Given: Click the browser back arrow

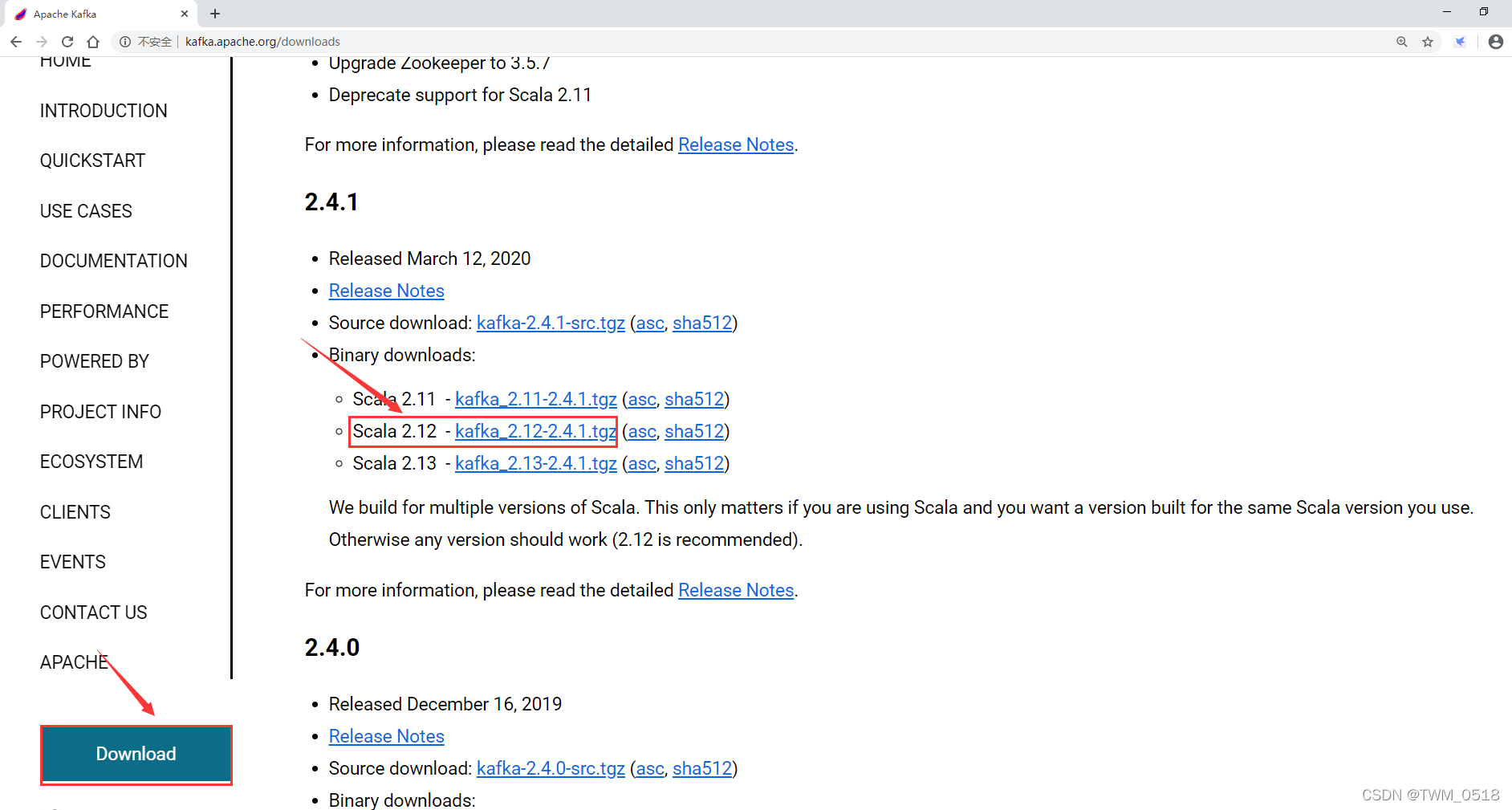Looking at the screenshot, I should click(x=16, y=42).
